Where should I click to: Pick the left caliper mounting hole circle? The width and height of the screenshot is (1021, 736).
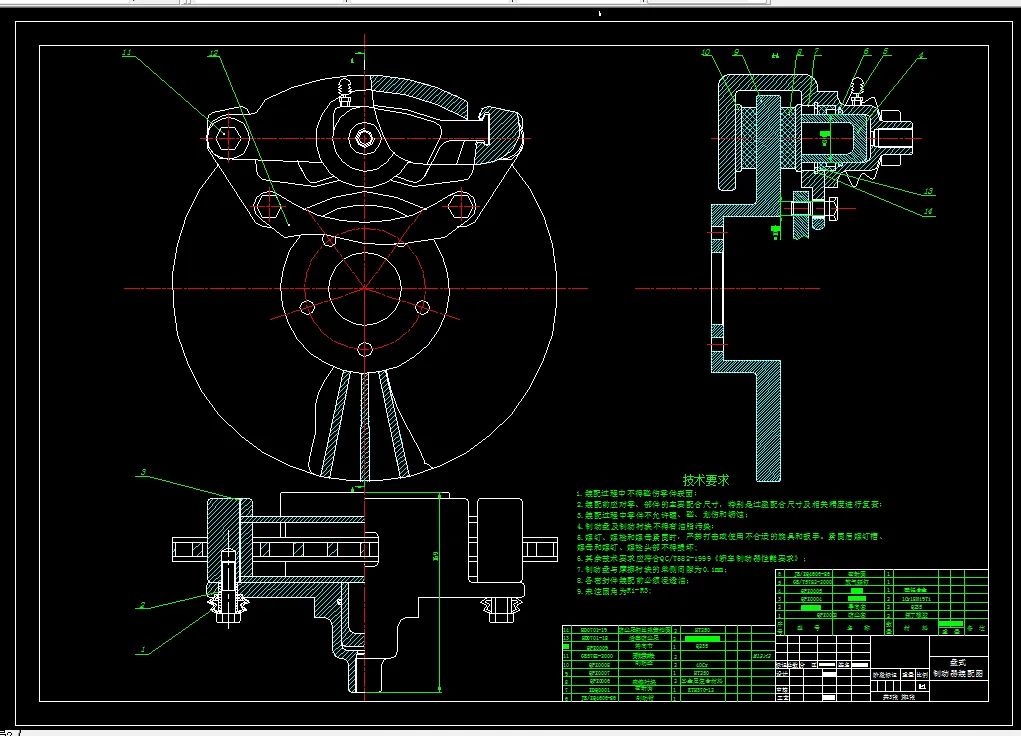[x=268, y=207]
